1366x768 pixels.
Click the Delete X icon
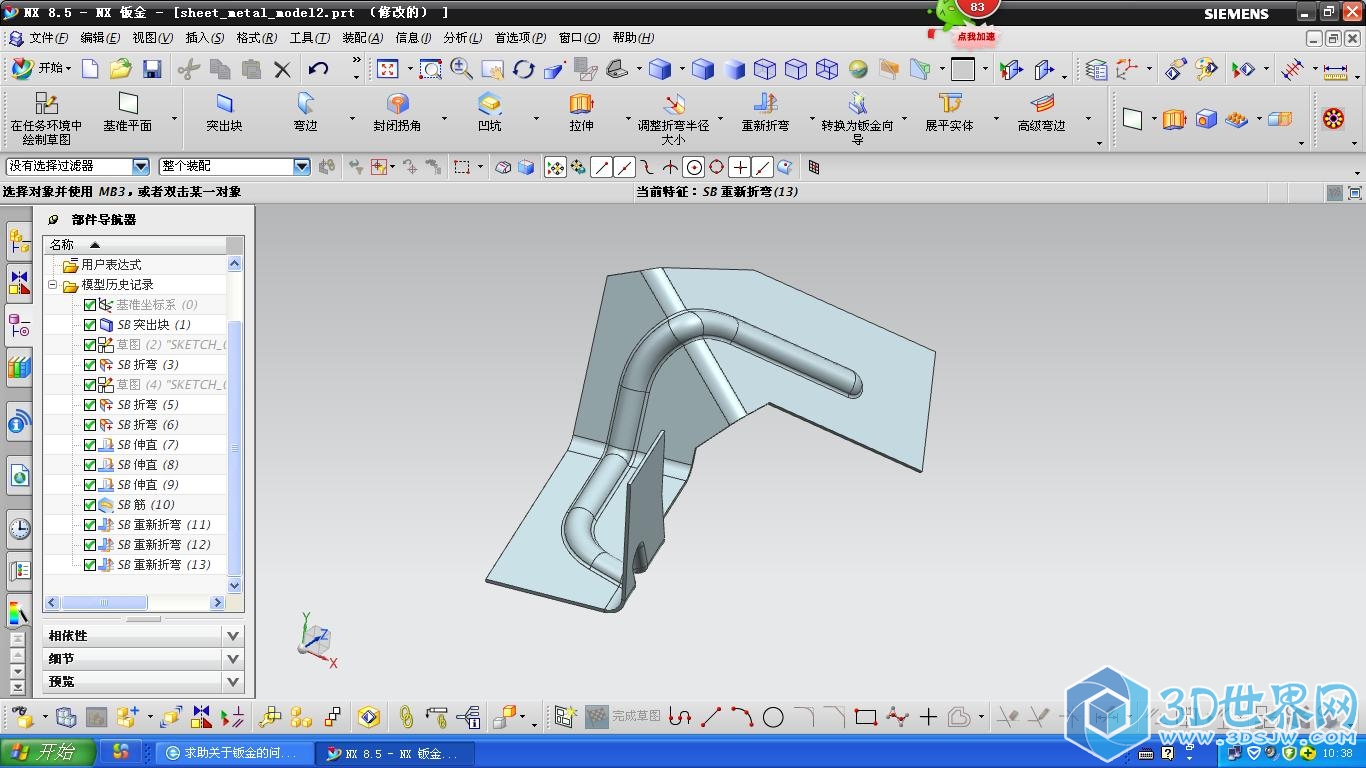(x=282, y=69)
